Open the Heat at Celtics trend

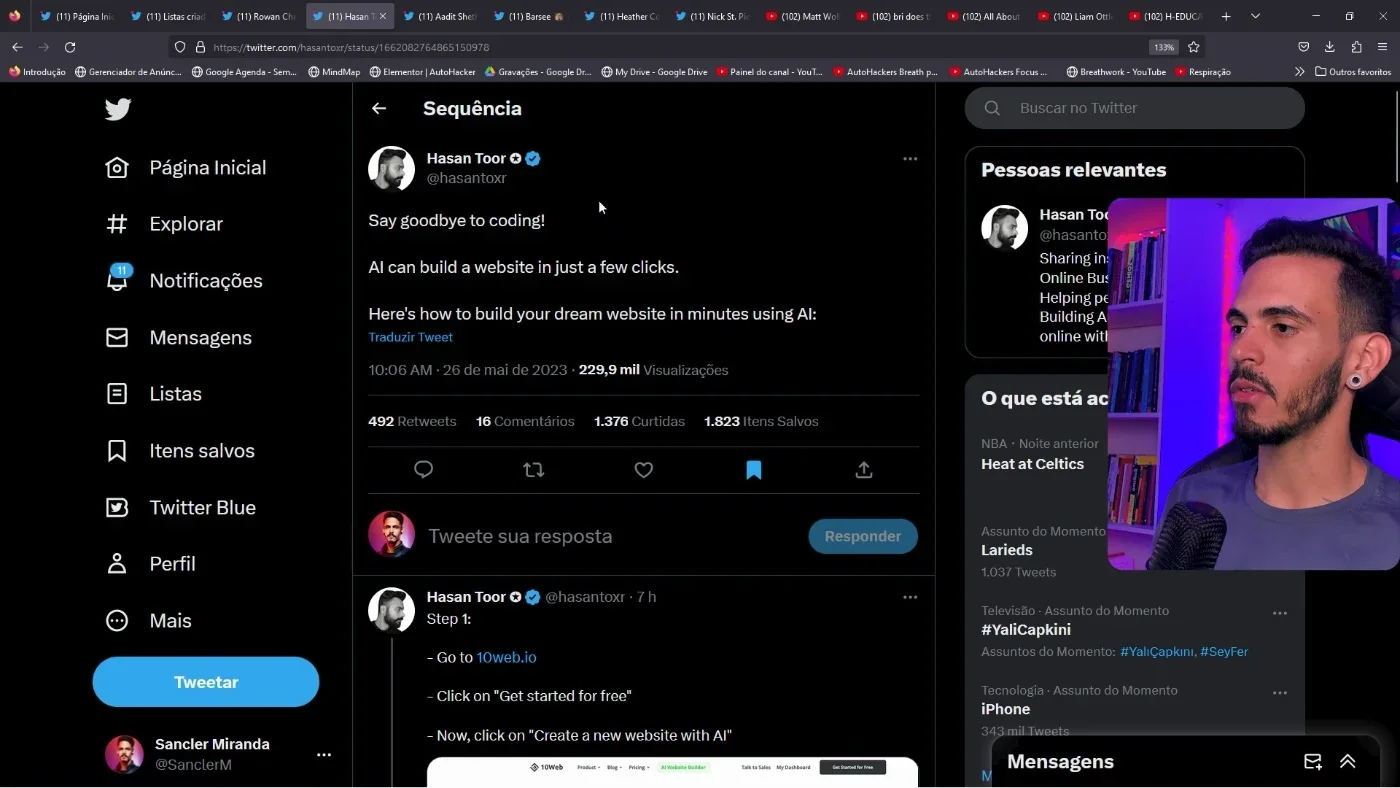click(x=1033, y=464)
